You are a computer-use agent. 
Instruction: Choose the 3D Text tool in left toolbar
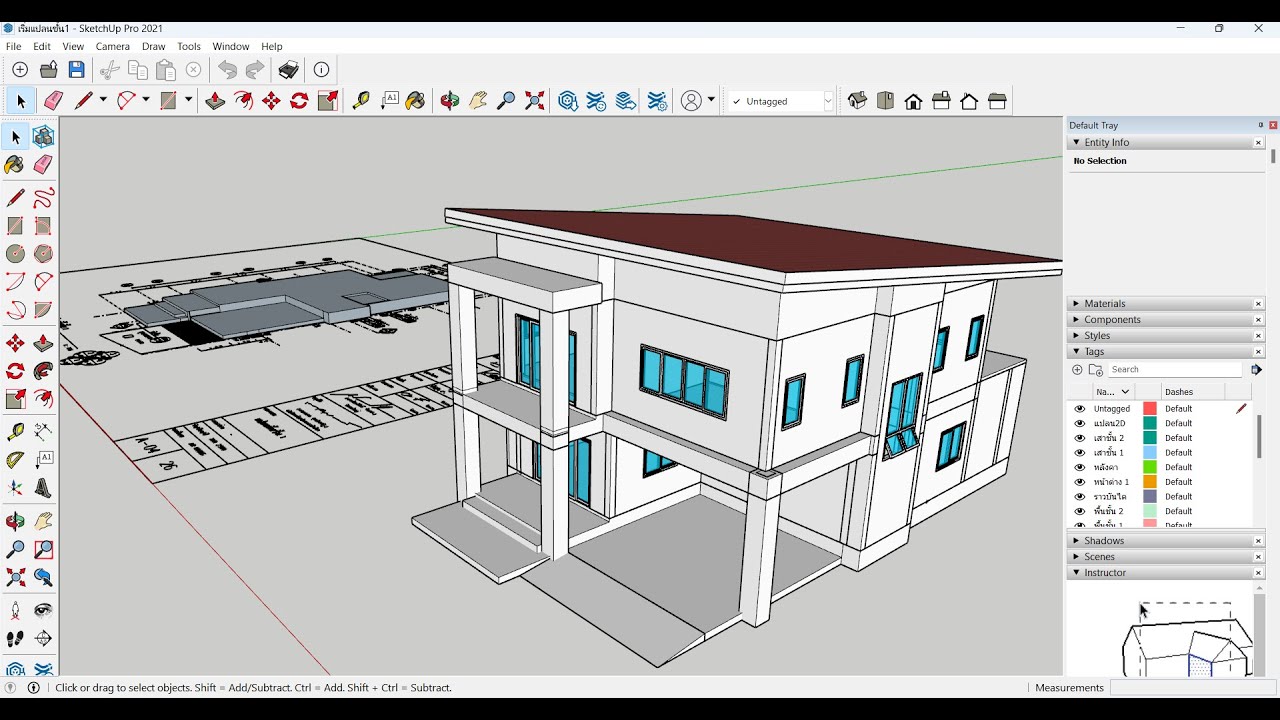[43, 488]
